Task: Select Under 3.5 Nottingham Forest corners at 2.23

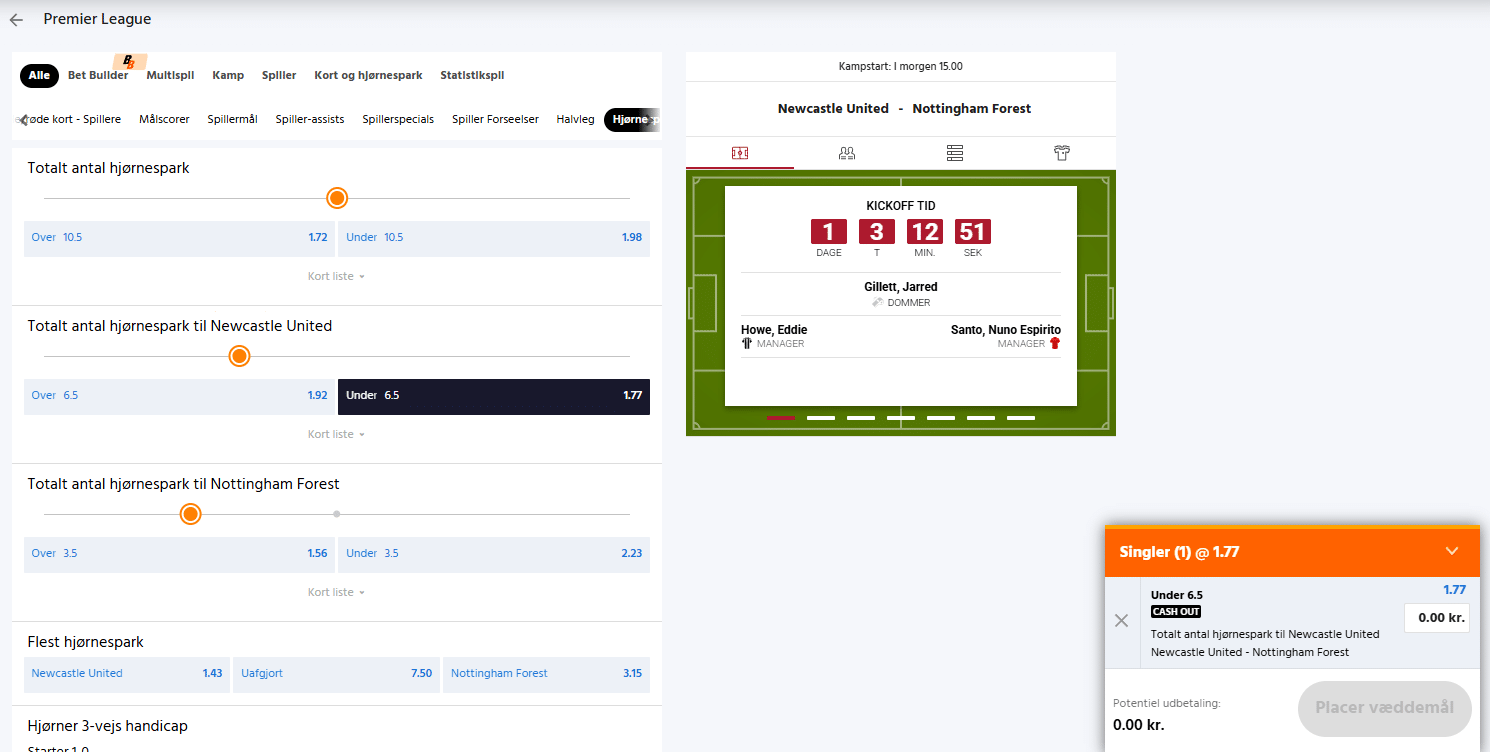Action: point(494,554)
